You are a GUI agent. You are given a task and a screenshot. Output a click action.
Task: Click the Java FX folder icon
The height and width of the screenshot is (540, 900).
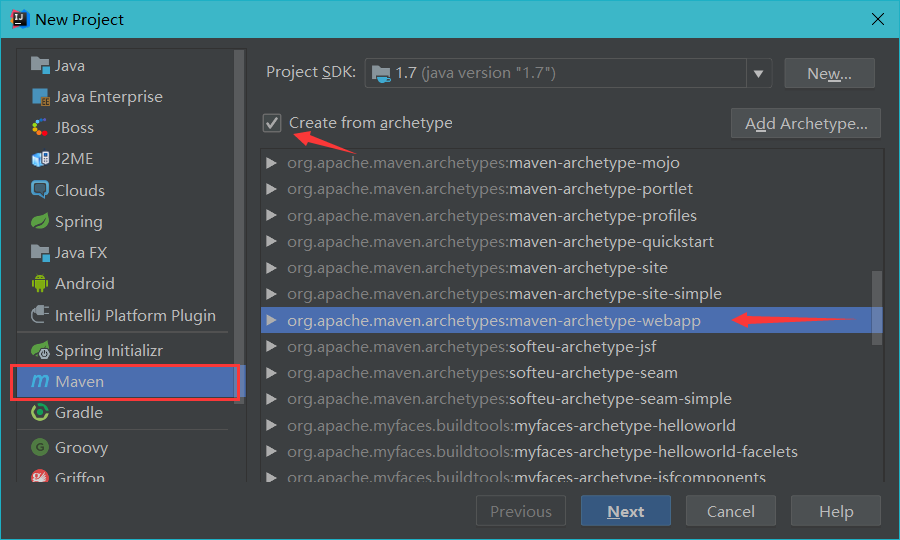[40, 252]
